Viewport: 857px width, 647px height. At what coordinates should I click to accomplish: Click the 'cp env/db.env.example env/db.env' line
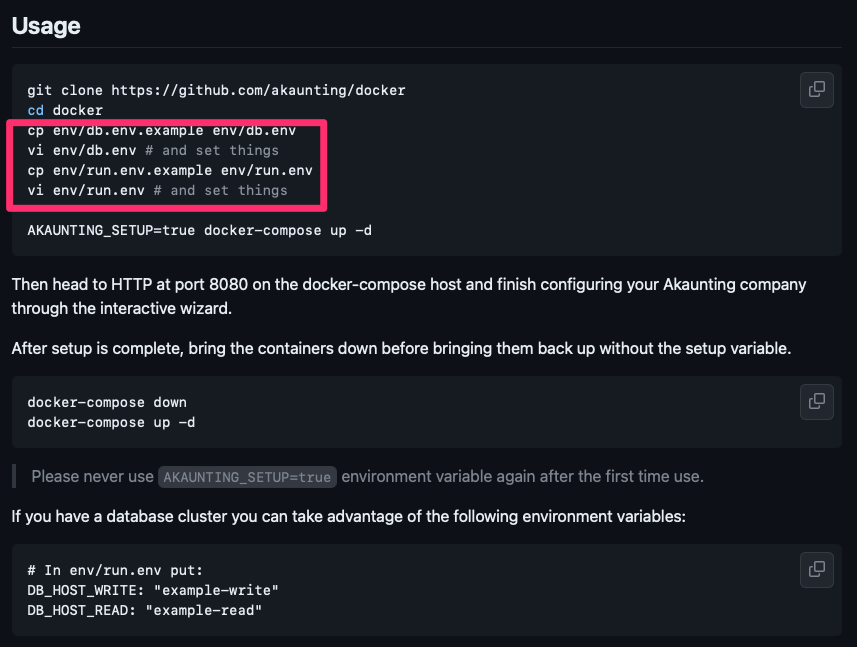point(162,131)
